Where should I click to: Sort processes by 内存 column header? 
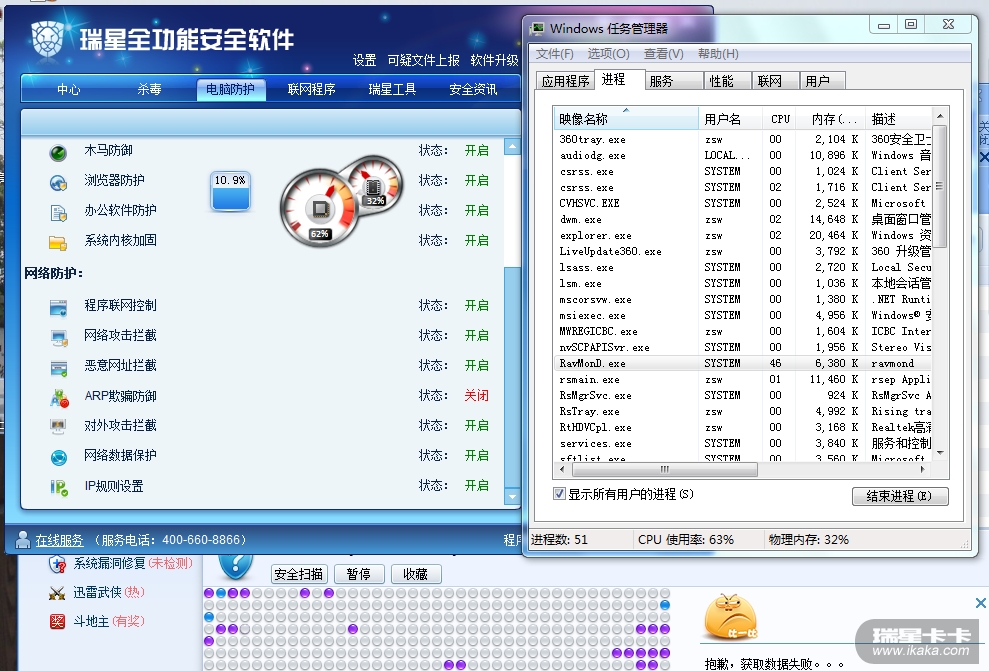832,119
